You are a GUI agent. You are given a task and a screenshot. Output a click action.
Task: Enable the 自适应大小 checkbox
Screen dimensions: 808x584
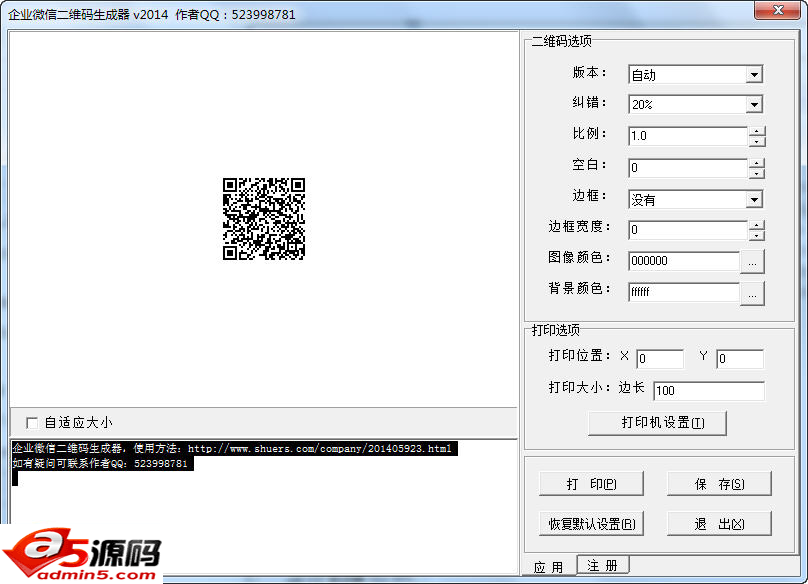[32, 423]
